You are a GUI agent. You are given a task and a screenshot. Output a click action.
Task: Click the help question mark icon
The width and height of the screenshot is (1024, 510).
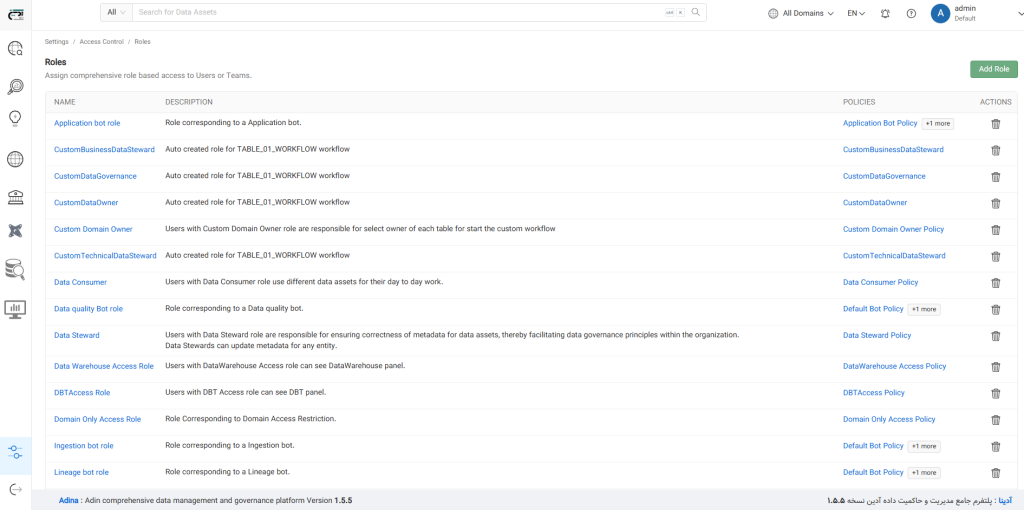pyautogui.click(x=911, y=13)
